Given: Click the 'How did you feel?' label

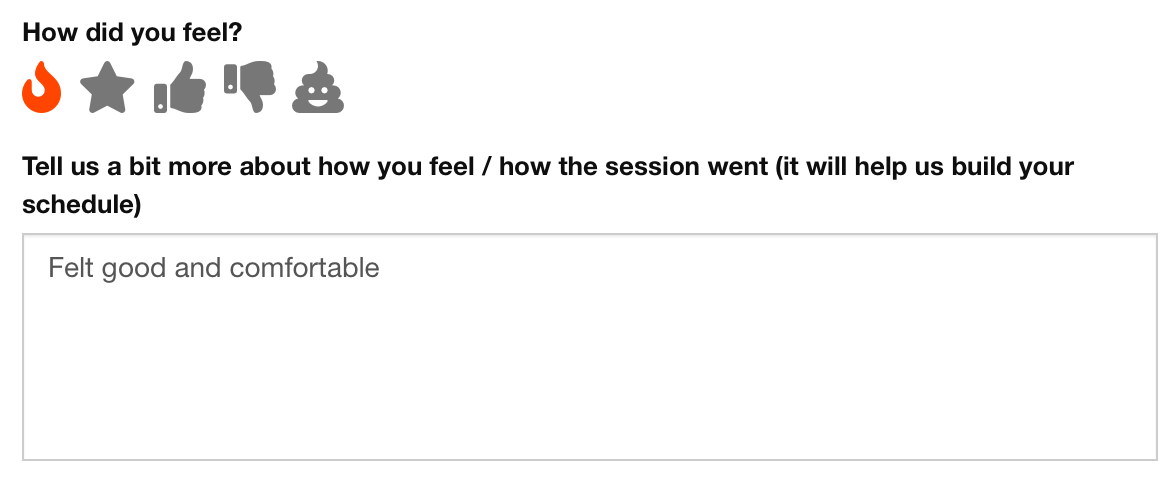Looking at the screenshot, I should coord(132,32).
